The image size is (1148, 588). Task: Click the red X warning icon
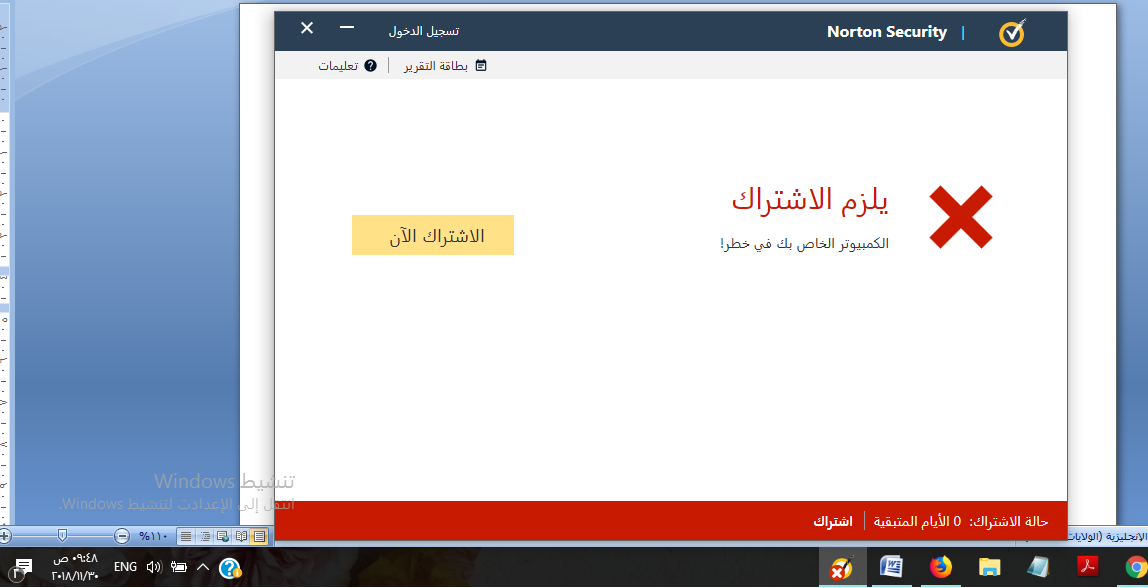[961, 216]
